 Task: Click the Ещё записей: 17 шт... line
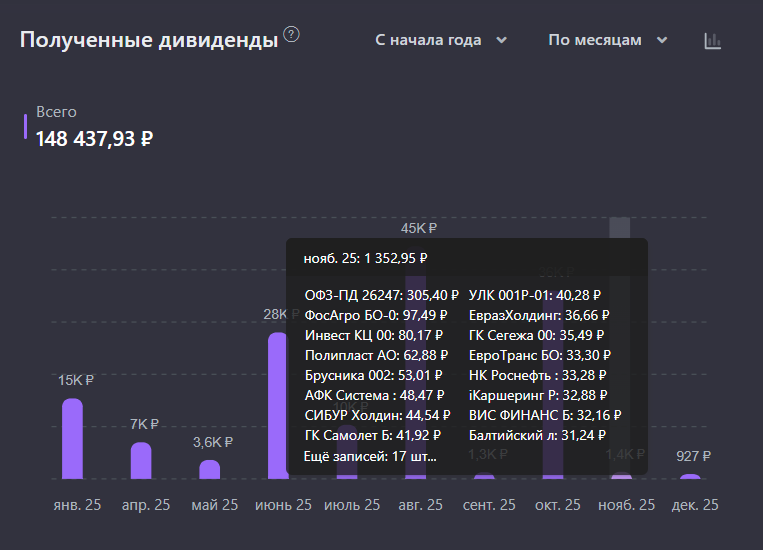pos(370,456)
